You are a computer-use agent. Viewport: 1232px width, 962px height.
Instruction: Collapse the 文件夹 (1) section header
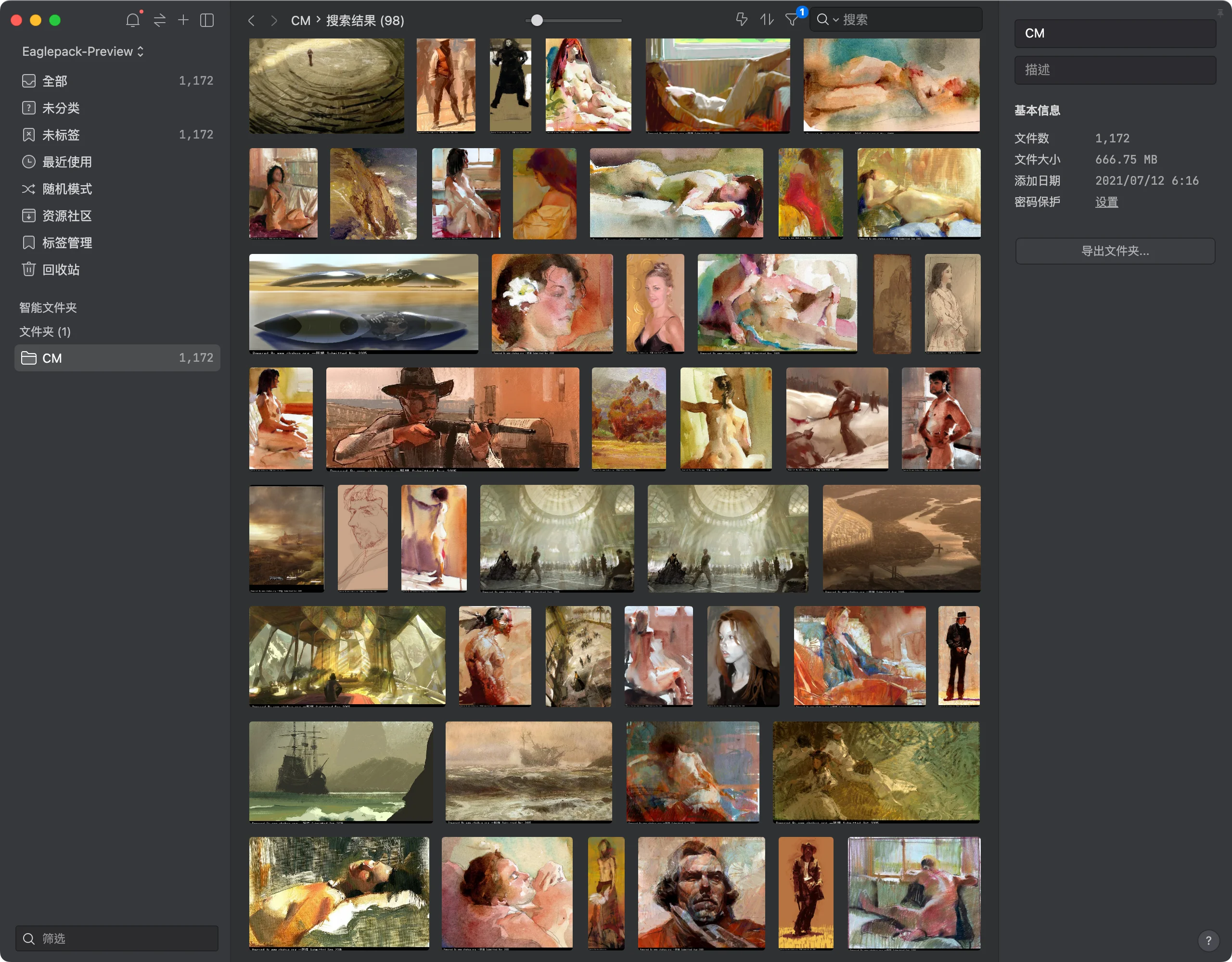point(45,331)
